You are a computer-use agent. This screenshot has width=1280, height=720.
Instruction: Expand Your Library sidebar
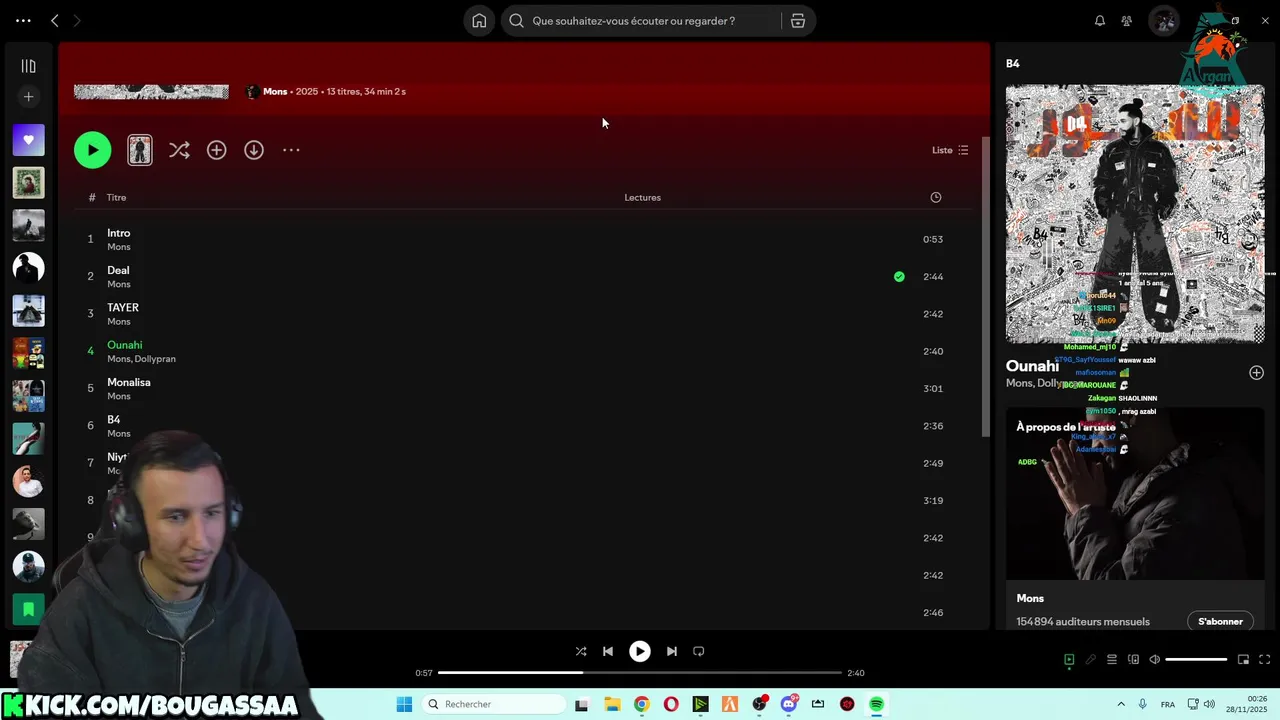pyautogui.click(x=28, y=66)
